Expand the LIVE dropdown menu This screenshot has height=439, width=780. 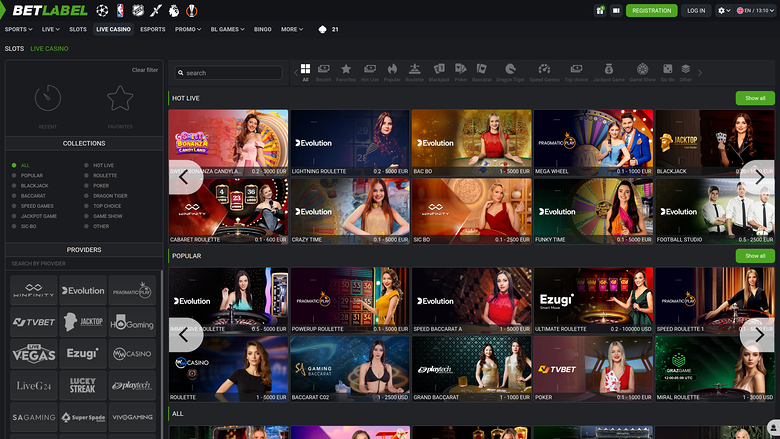[51, 29]
